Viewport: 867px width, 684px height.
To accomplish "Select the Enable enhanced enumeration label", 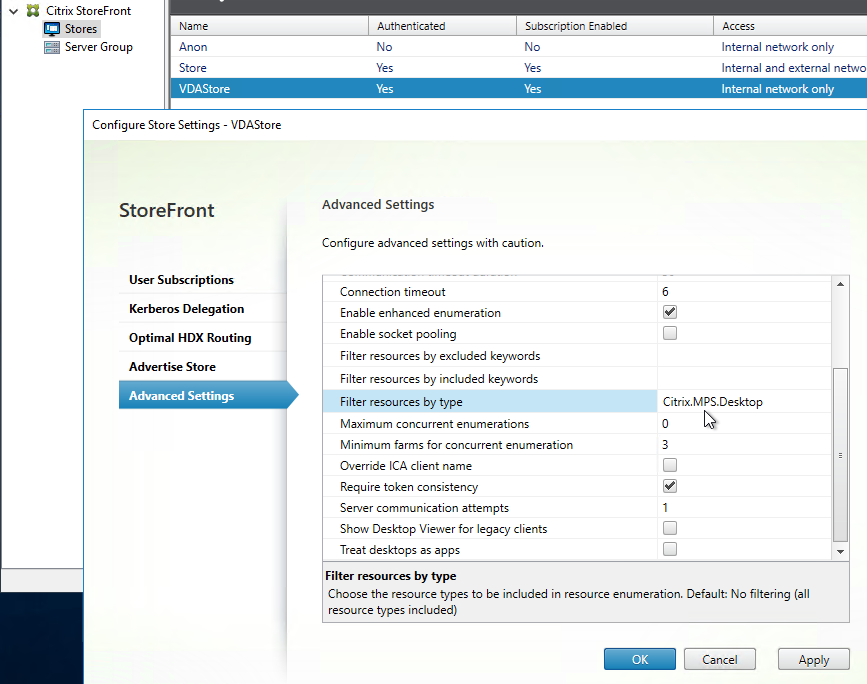I will pos(420,312).
